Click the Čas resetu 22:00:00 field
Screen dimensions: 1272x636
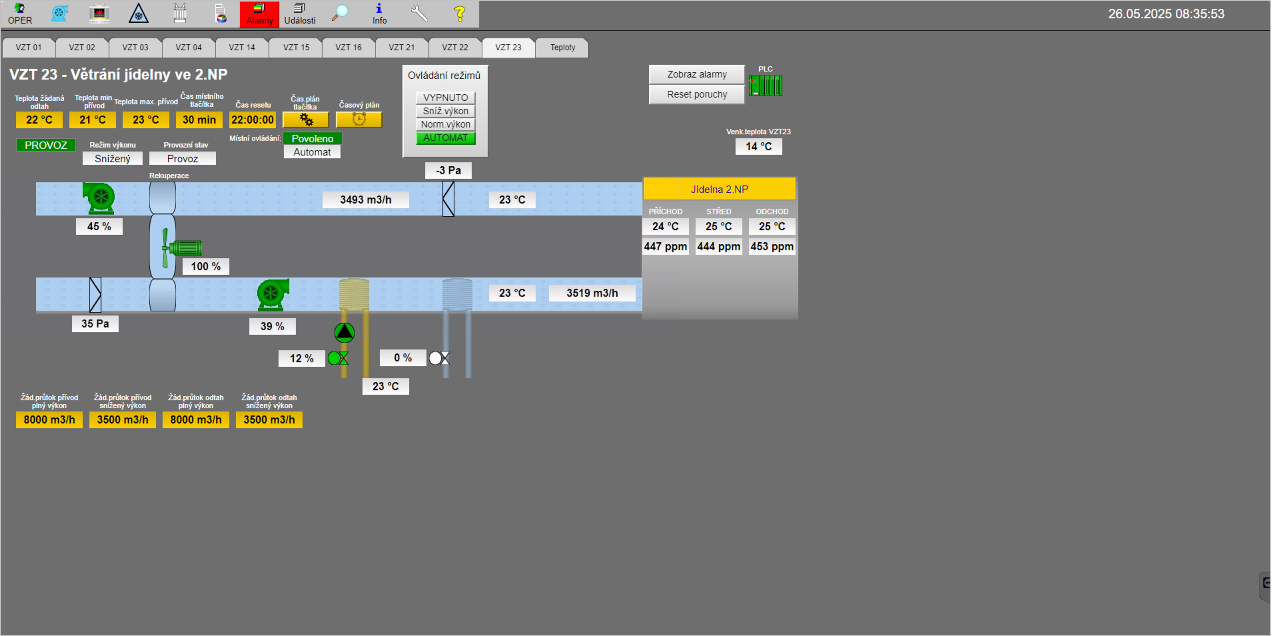click(252, 120)
